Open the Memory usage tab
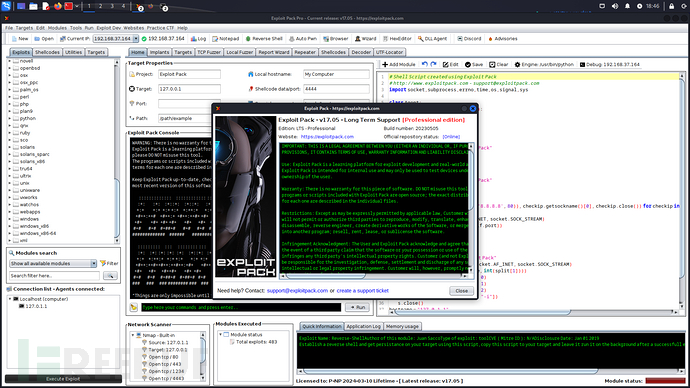 click(402, 326)
